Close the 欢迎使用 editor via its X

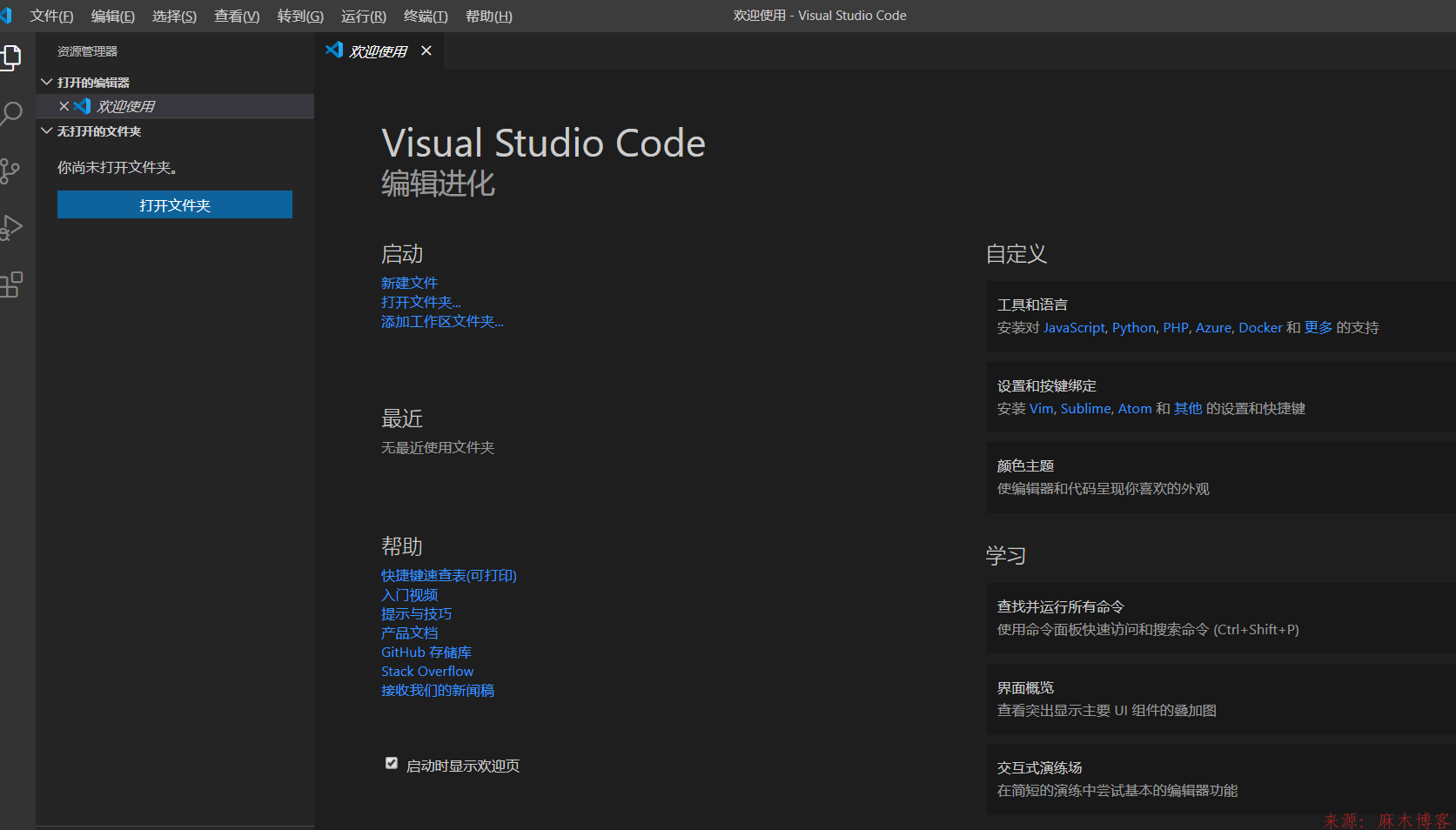pyautogui.click(x=426, y=50)
